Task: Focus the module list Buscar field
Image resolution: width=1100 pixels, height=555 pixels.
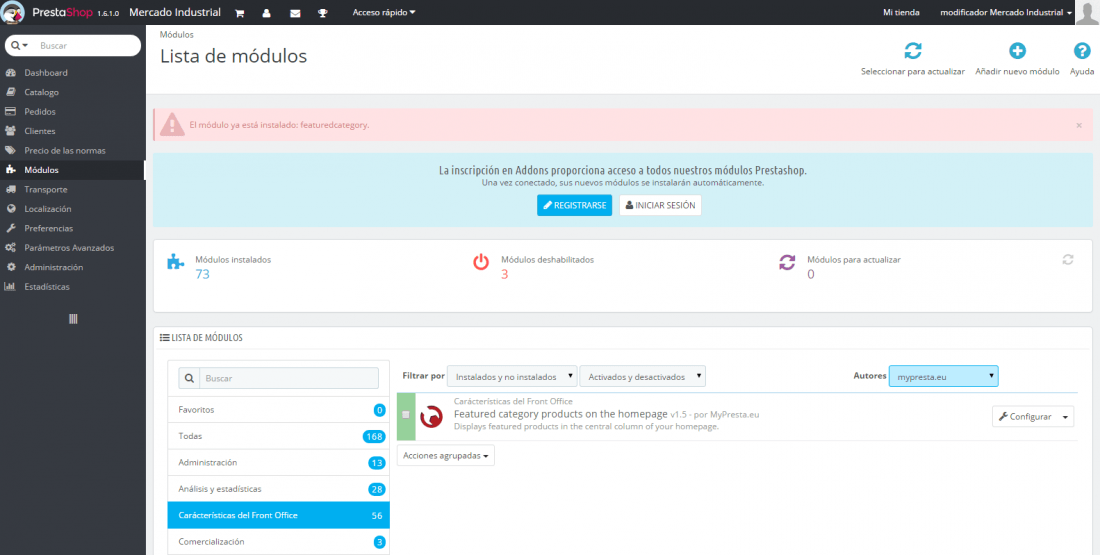Action: (289, 377)
